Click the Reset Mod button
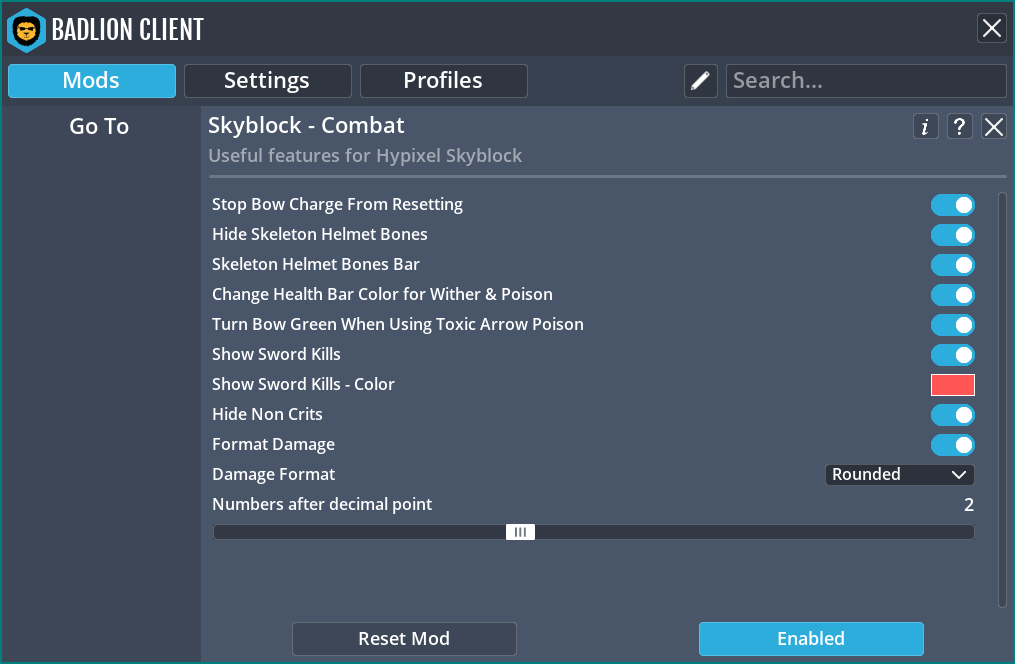The image size is (1015, 664). pos(404,639)
